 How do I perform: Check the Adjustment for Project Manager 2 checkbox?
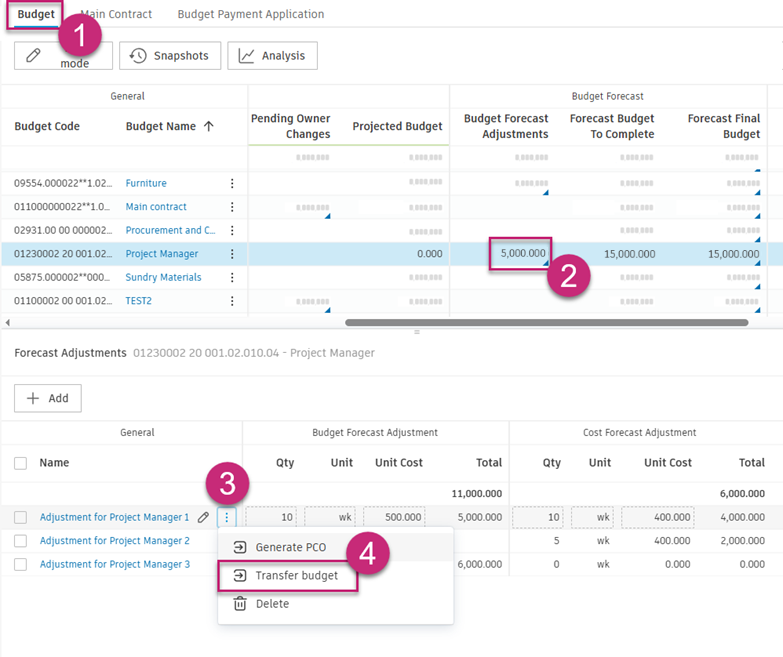(20, 541)
